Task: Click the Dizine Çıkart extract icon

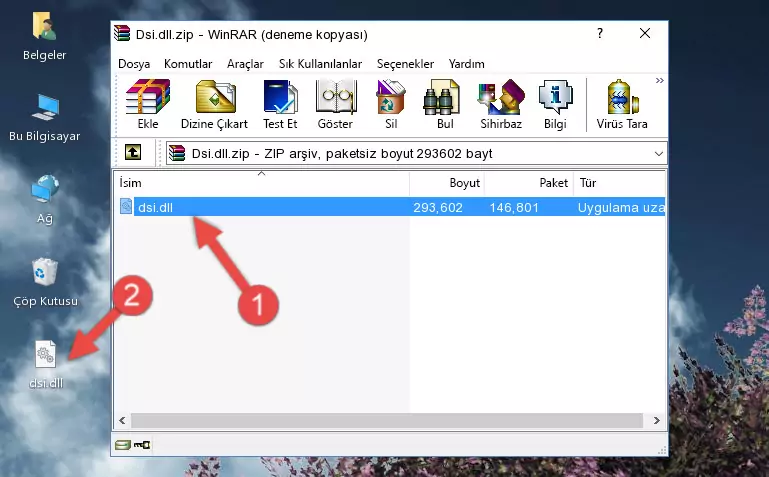Action: 214,104
